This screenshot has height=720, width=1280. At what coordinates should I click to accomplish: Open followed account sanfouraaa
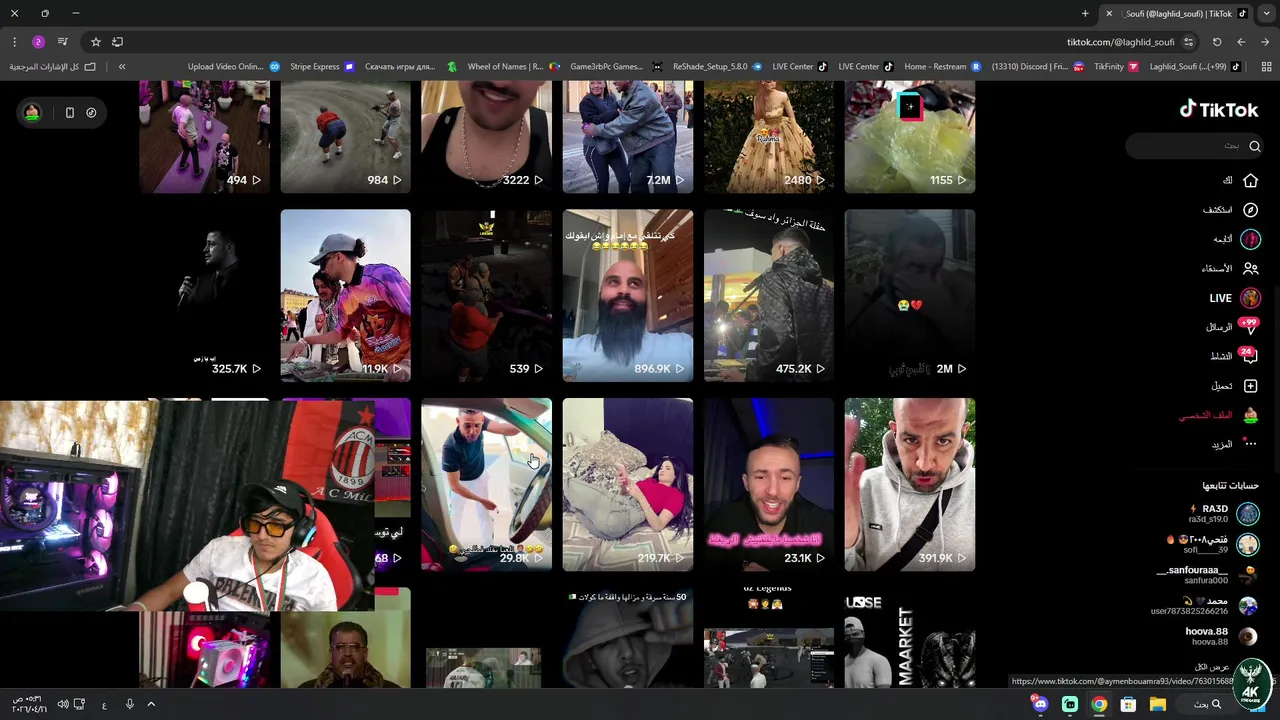click(1208, 575)
